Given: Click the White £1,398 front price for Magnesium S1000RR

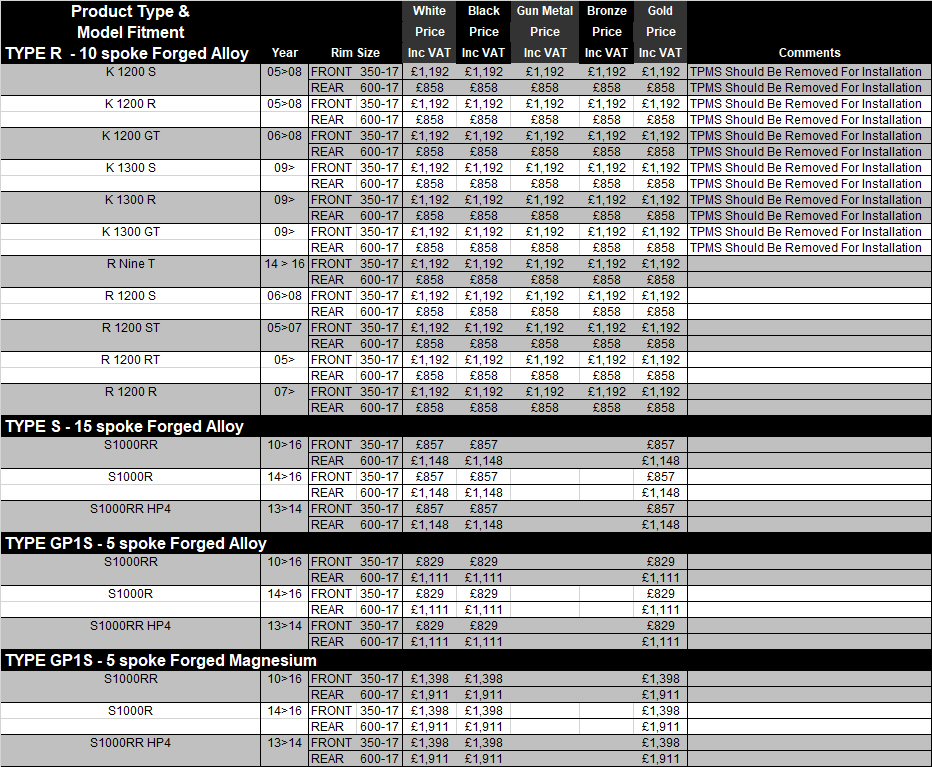Looking at the screenshot, I should point(430,680).
